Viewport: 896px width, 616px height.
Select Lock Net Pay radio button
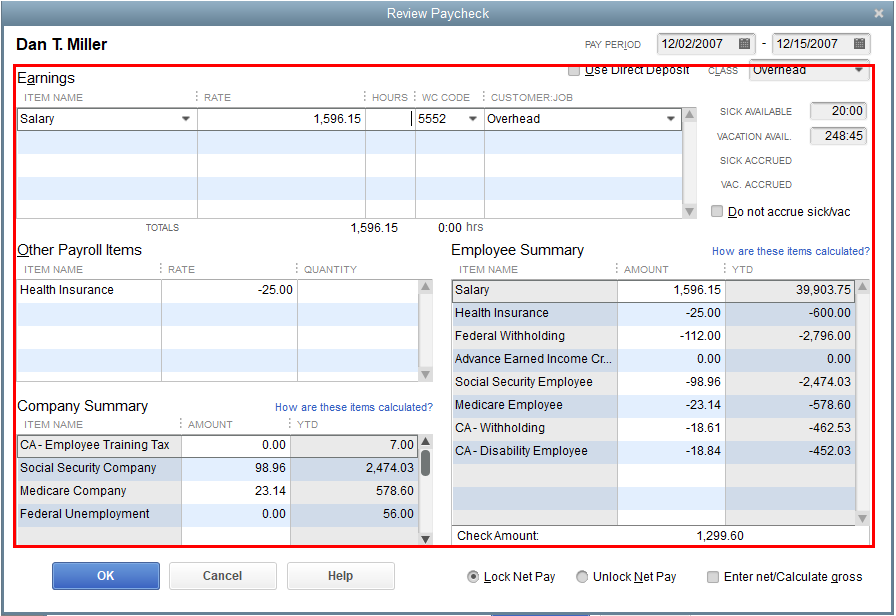coord(473,577)
